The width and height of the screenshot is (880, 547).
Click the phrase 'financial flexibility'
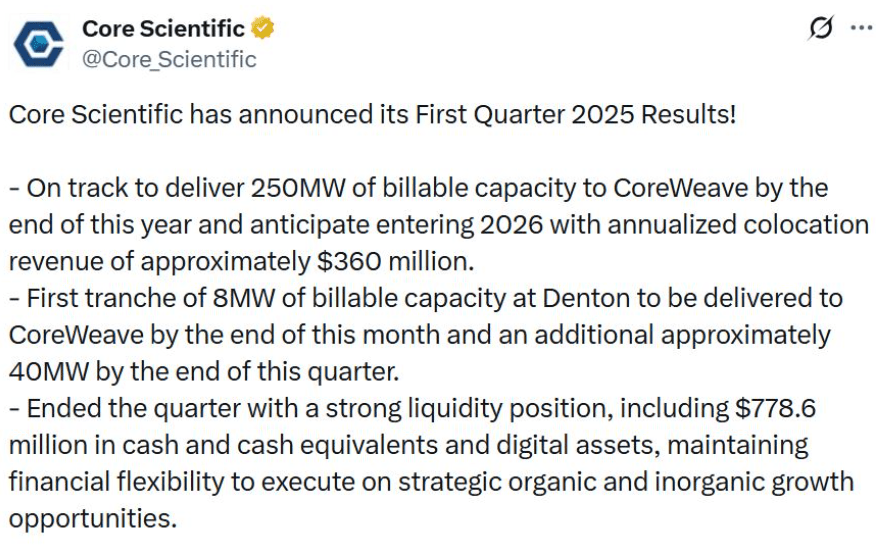(116, 482)
